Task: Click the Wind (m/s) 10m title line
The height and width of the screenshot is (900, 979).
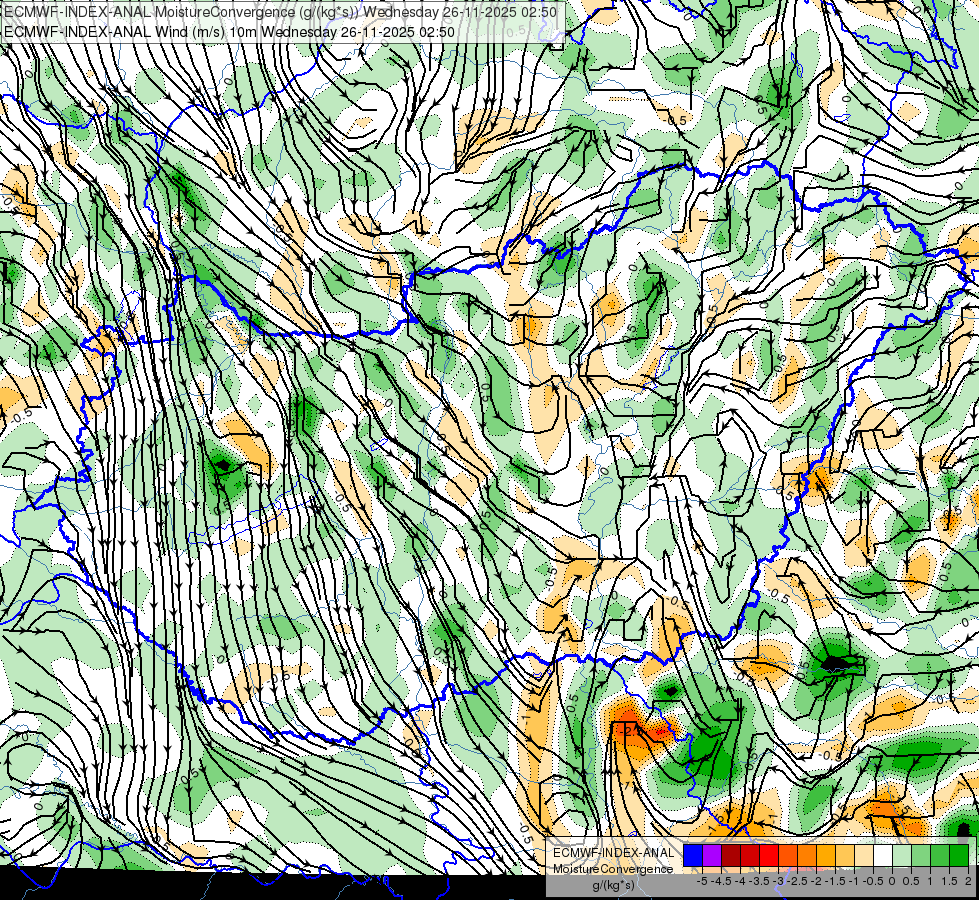Action: pyautogui.click(x=229, y=32)
